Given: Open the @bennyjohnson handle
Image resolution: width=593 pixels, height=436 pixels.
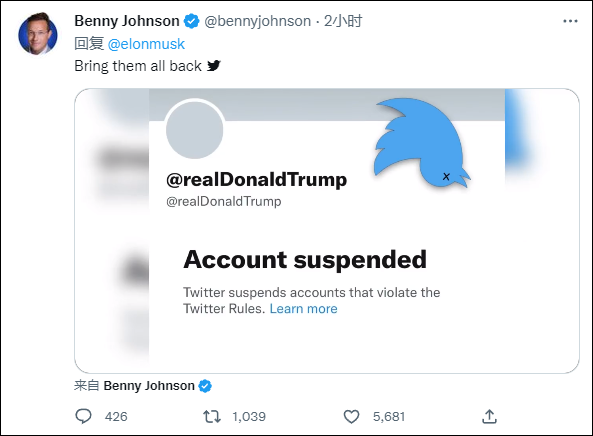Looking at the screenshot, I should tap(258, 21).
